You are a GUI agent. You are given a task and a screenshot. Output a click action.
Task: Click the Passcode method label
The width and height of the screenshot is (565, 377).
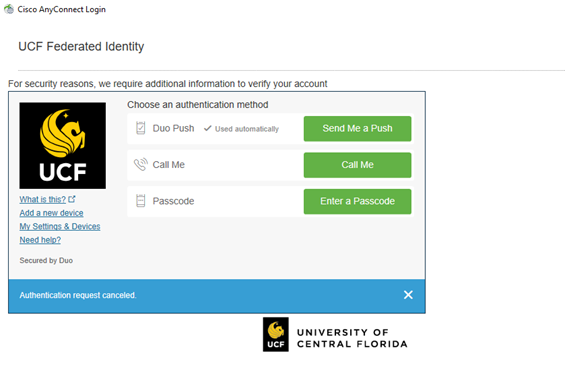(x=173, y=201)
